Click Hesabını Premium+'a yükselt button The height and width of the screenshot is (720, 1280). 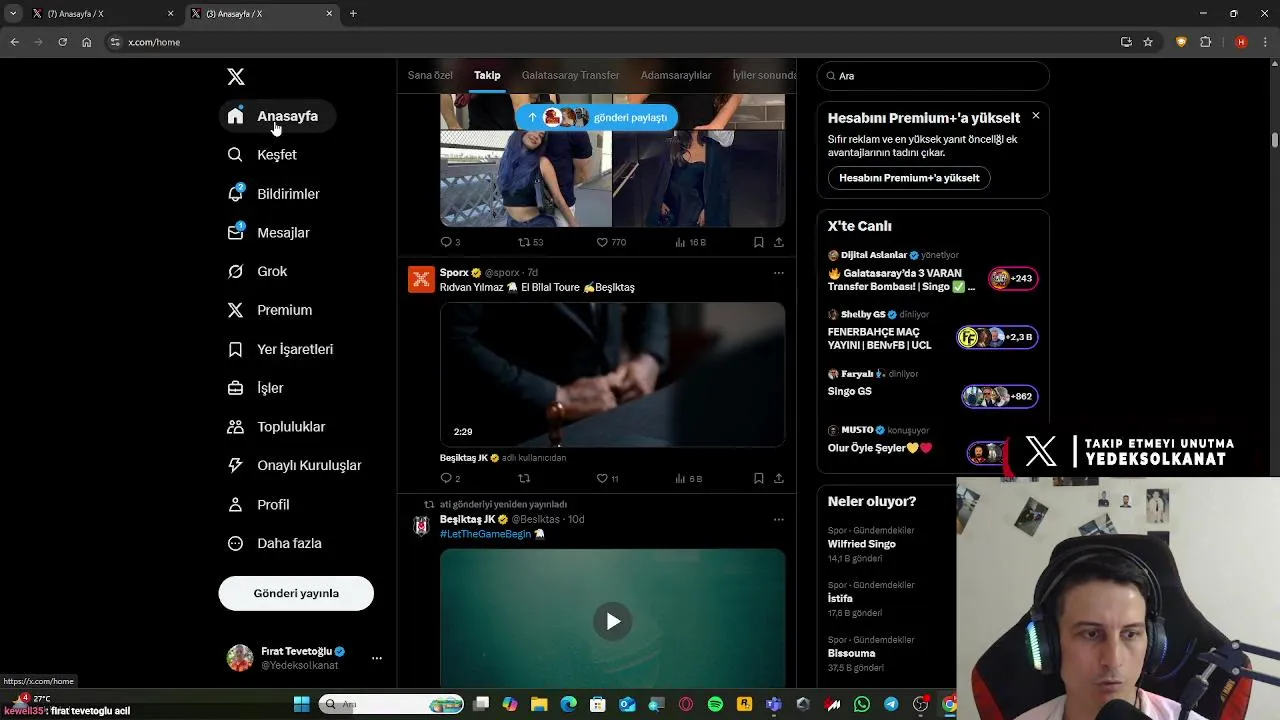click(909, 178)
